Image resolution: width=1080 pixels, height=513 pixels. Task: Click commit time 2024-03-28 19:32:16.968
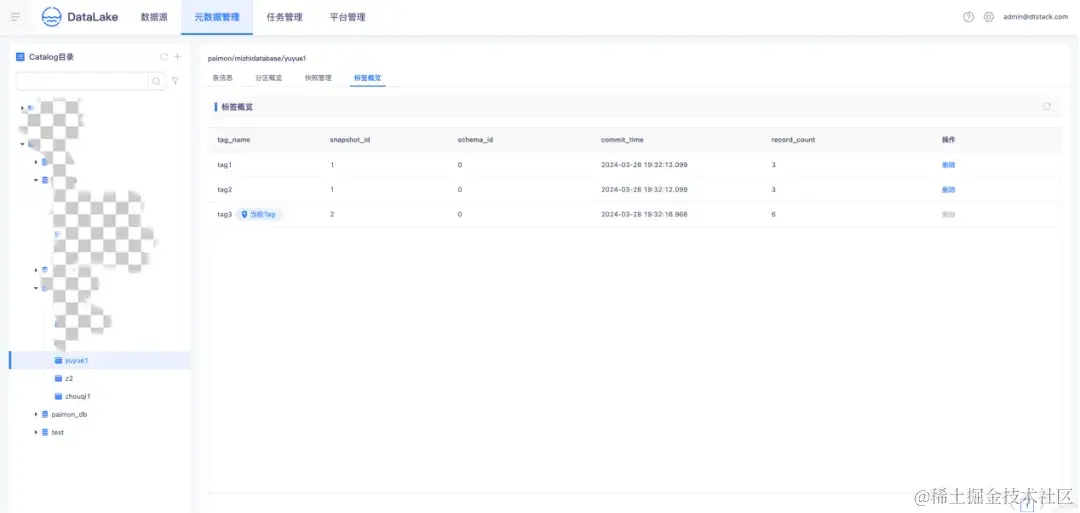(x=644, y=214)
